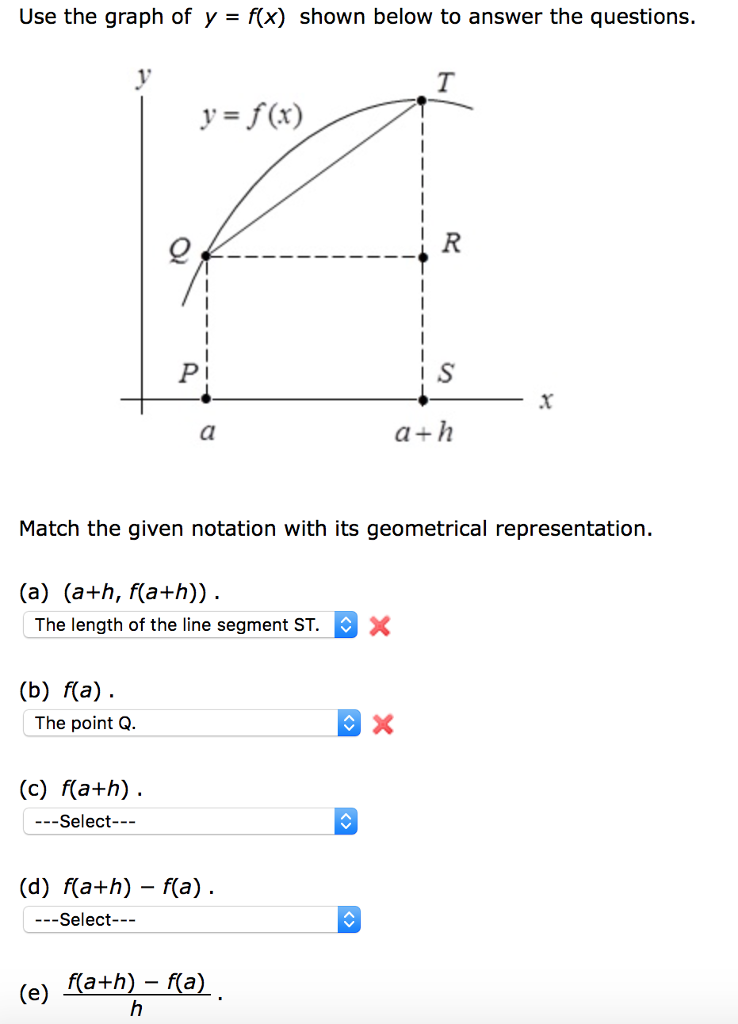Select the dropdown showing 'The point Q.'
This screenshot has width=738, height=1024.
point(190,722)
